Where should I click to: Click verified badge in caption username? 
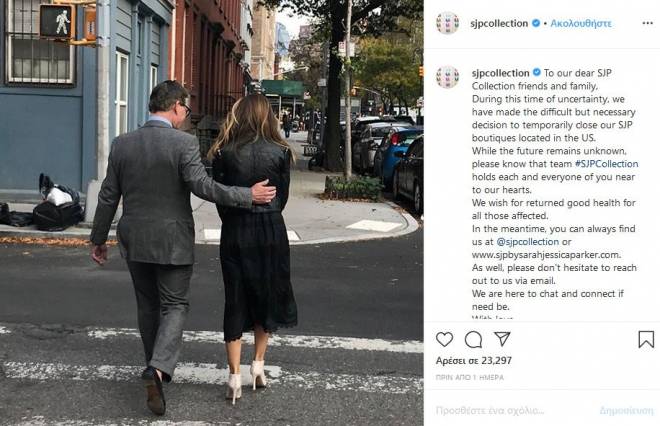click(537, 72)
